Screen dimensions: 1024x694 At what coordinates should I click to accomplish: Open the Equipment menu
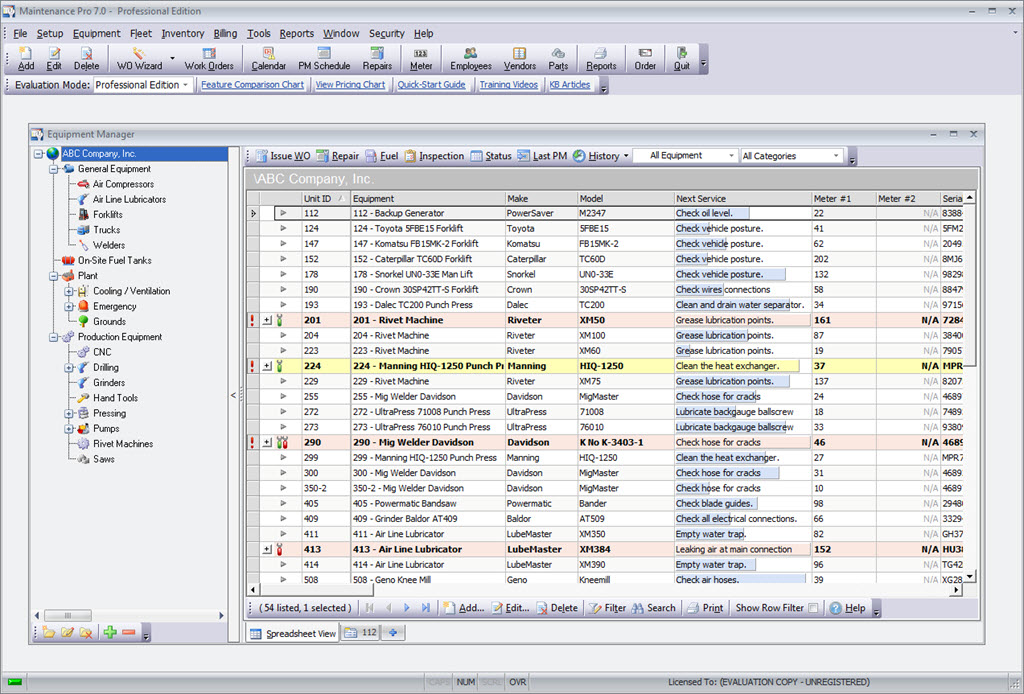pos(97,33)
